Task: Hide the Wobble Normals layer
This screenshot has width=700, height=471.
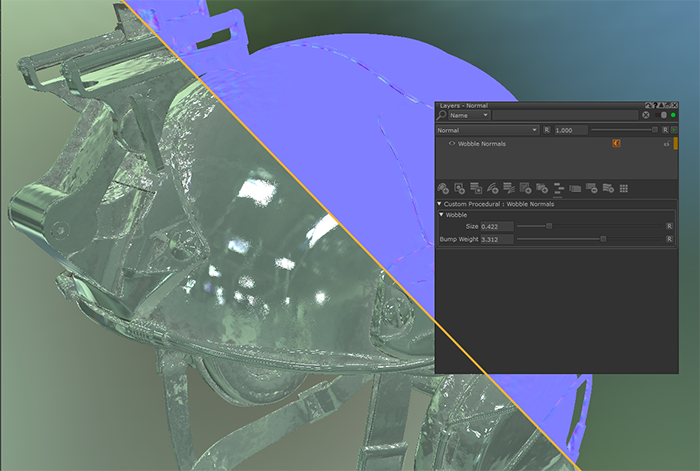Action: pos(452,144)
